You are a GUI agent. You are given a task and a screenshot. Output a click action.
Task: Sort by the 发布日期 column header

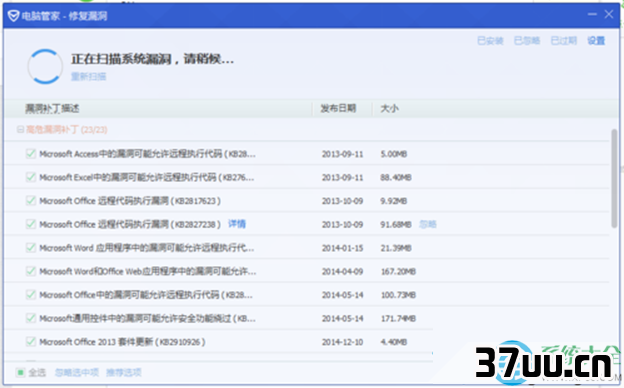point(338,108)
